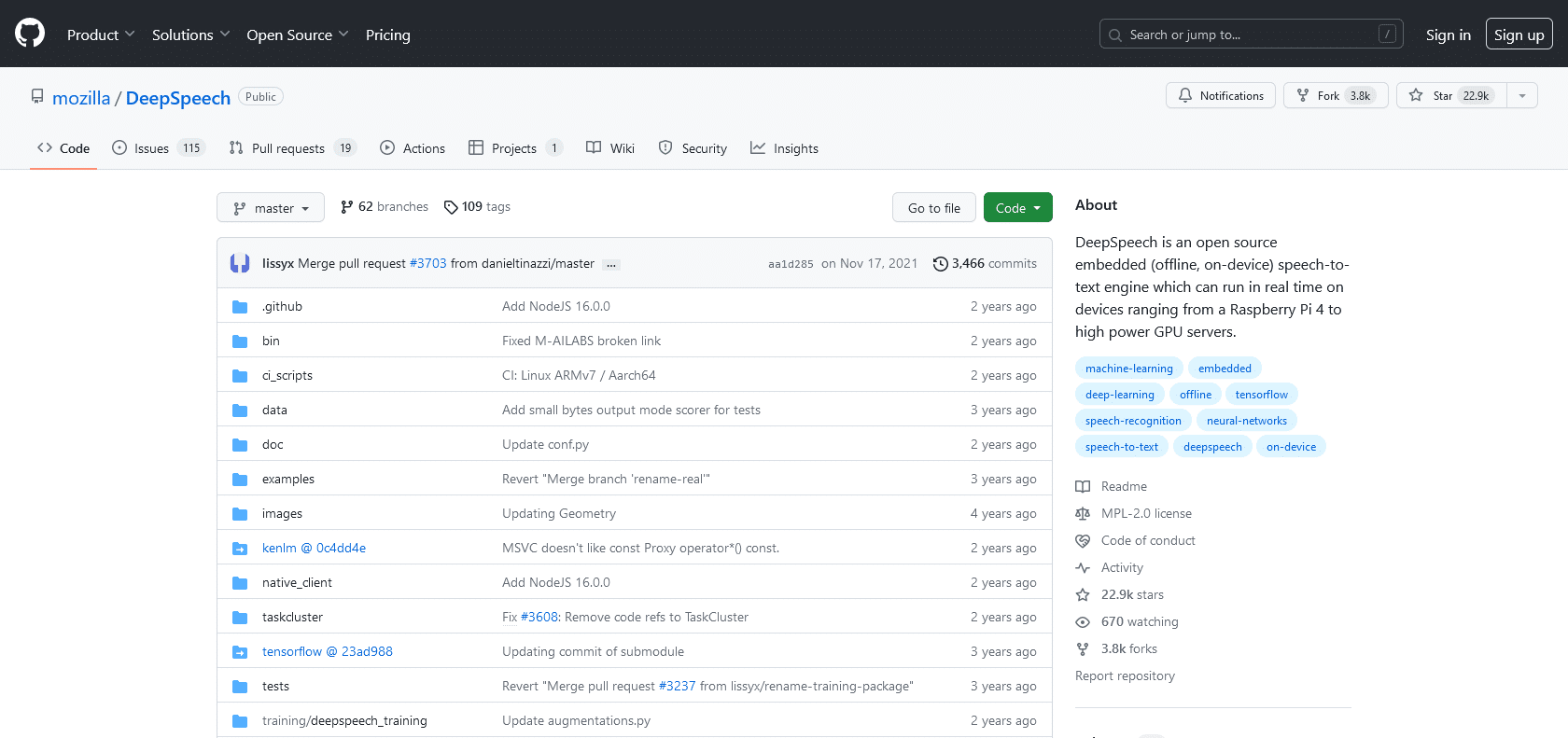The width and height of the screenshot is (1568, 738).
Task: Click the tensorflow topic tag
Action: (1262, 395)
